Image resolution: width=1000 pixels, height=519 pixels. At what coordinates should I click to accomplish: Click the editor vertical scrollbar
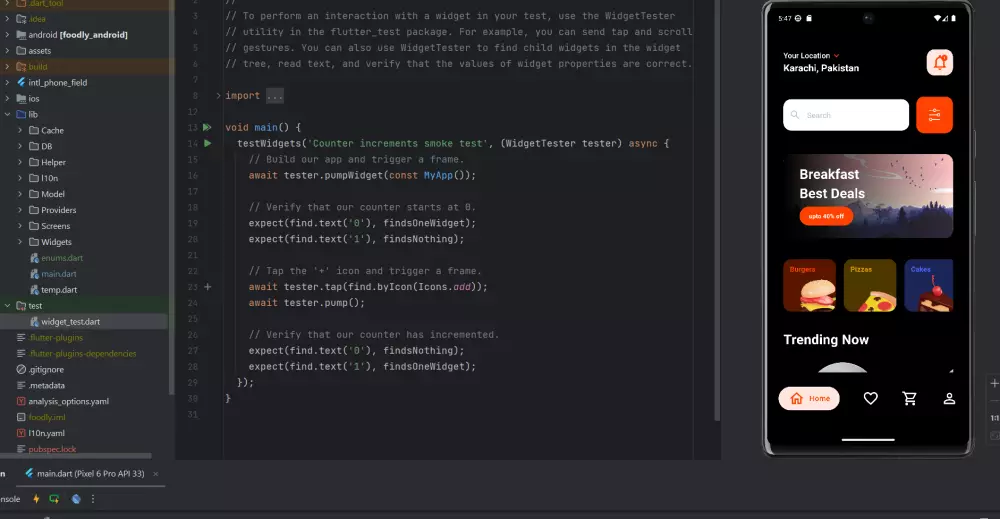point(717,210)
